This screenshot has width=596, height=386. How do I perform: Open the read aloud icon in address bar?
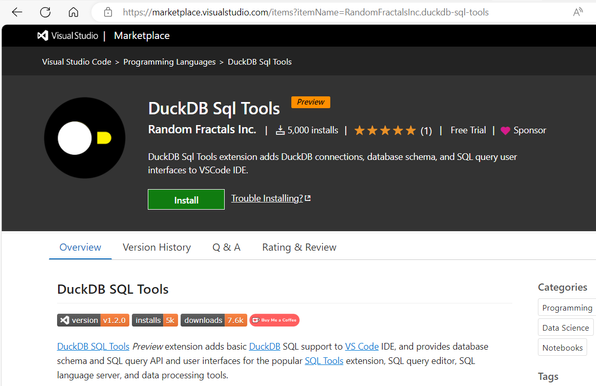click(578, 12)
